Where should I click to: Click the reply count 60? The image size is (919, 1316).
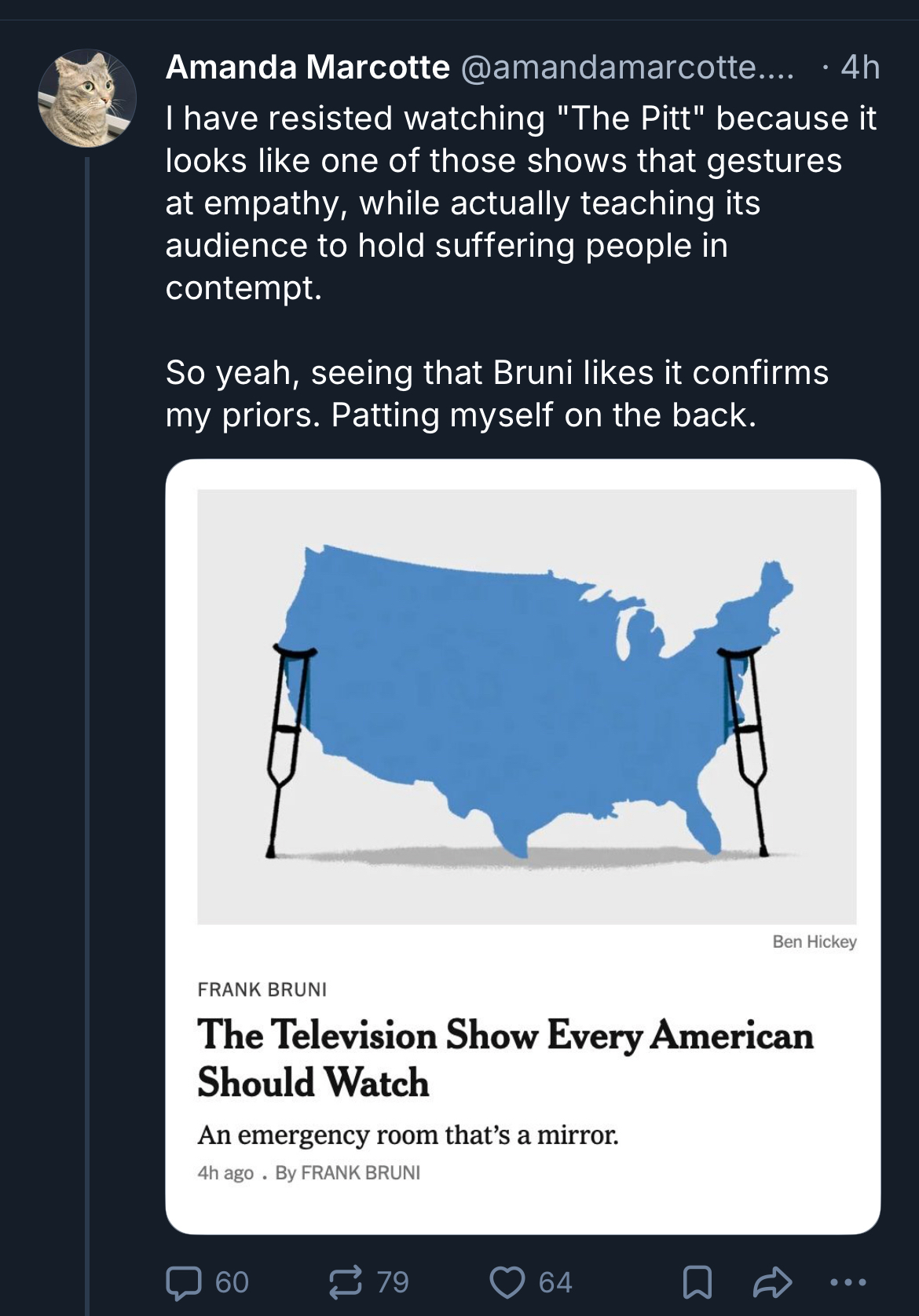[232, 1282]
